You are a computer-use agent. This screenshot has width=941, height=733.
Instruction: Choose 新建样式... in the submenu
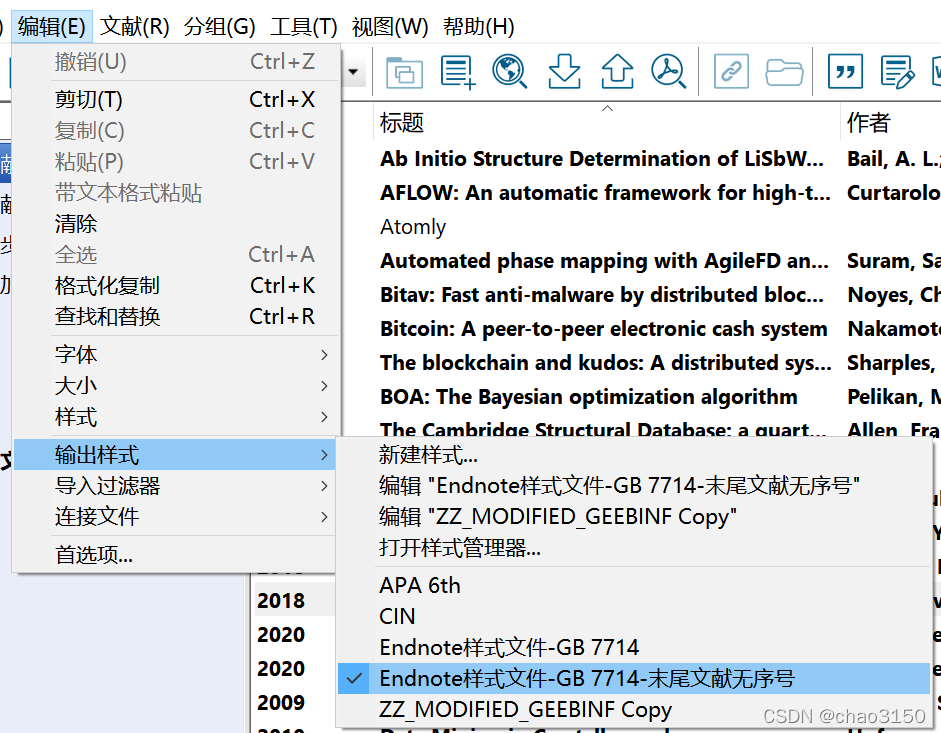[x=634, y=455]
